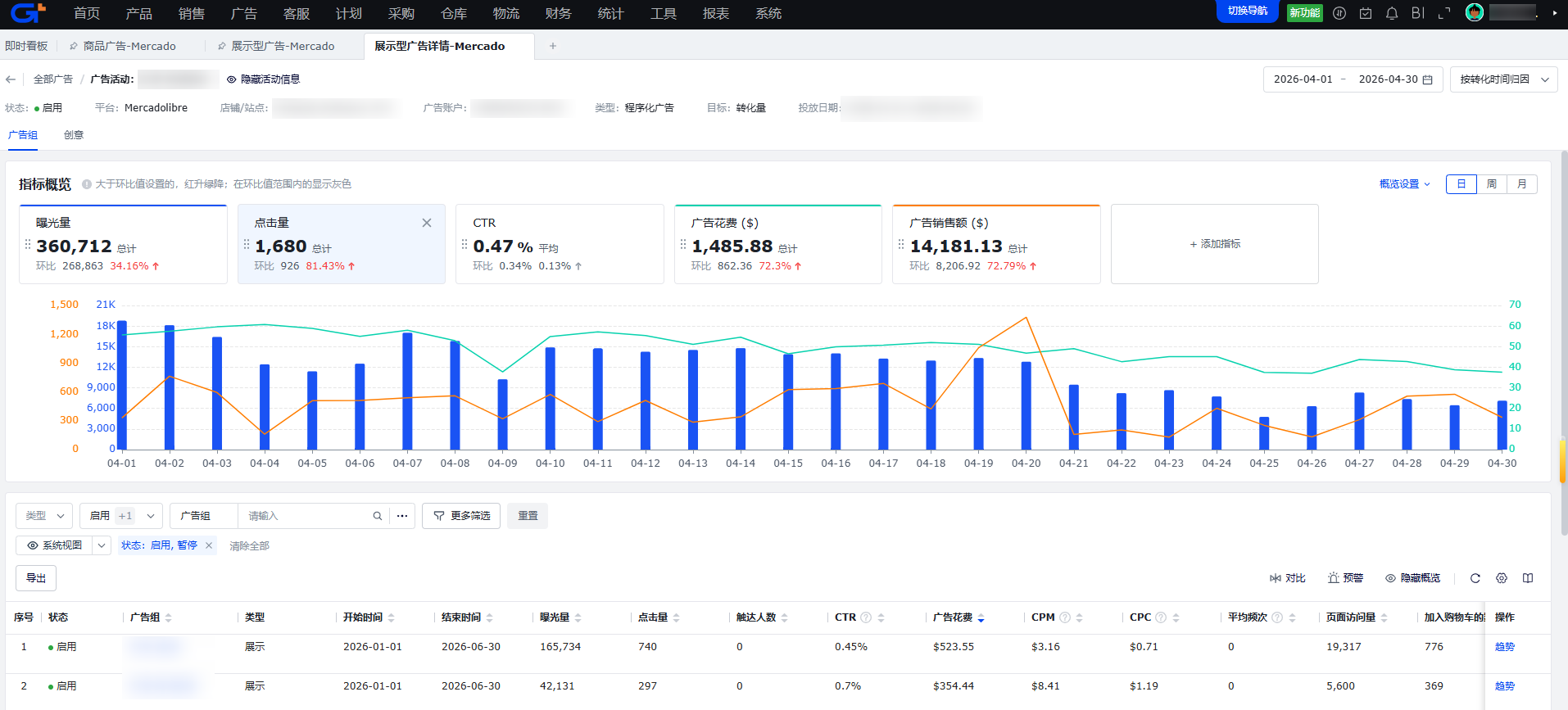
Task: Remove the 点击量 metric card
Action: pyautogui.click(x=427, y=223)
